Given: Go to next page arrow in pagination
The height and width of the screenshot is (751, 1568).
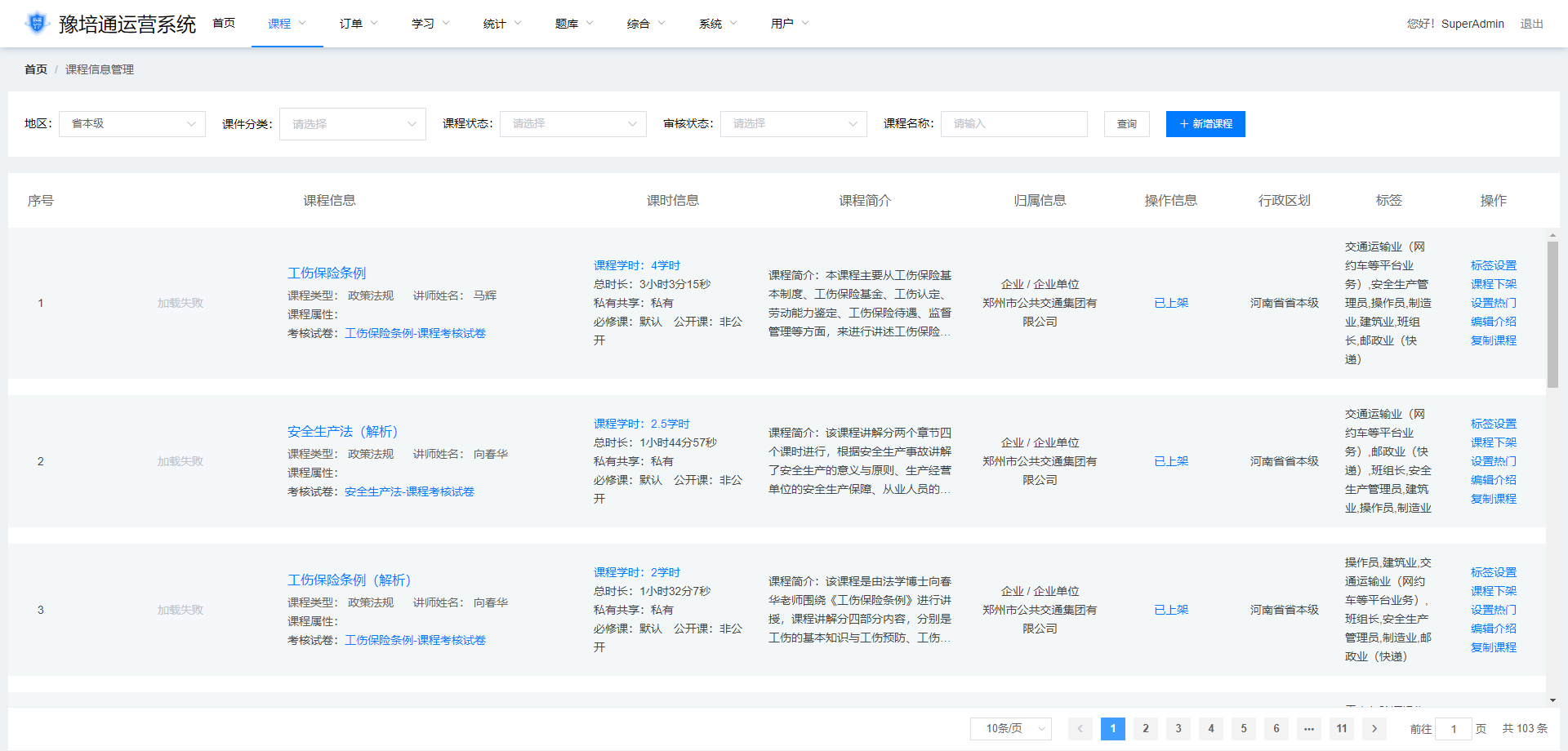Looking at the screenshot, I should pos(1374,729).
